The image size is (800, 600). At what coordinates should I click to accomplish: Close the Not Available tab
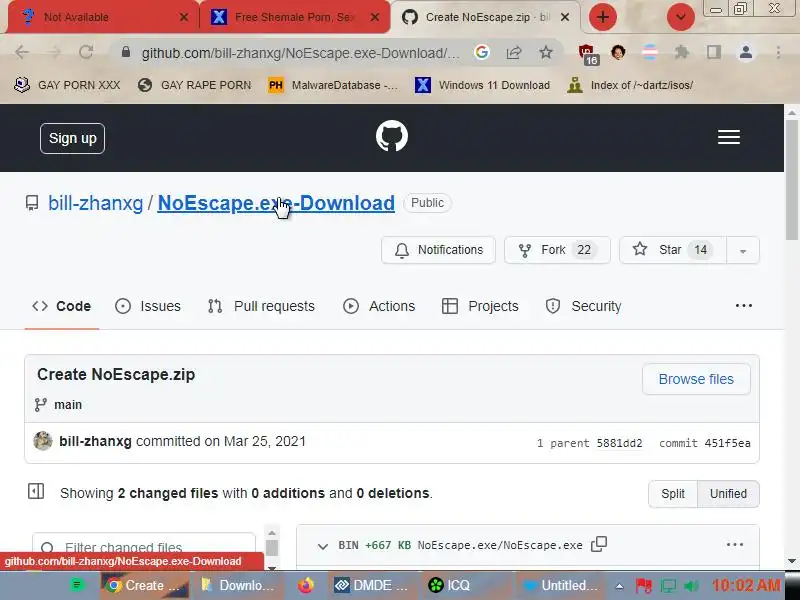coord(184,17)
